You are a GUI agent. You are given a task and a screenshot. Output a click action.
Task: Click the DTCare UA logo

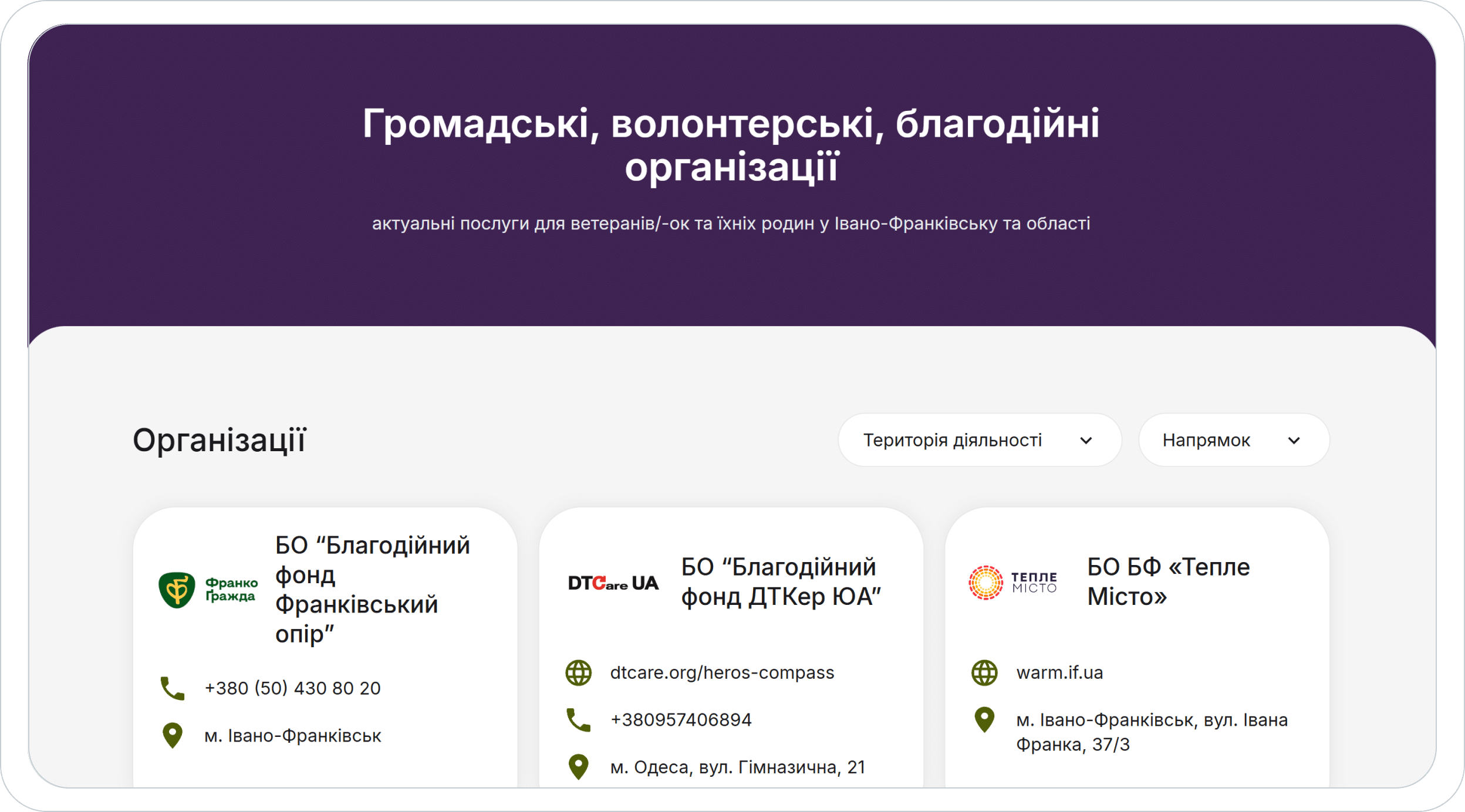point(613,583)
